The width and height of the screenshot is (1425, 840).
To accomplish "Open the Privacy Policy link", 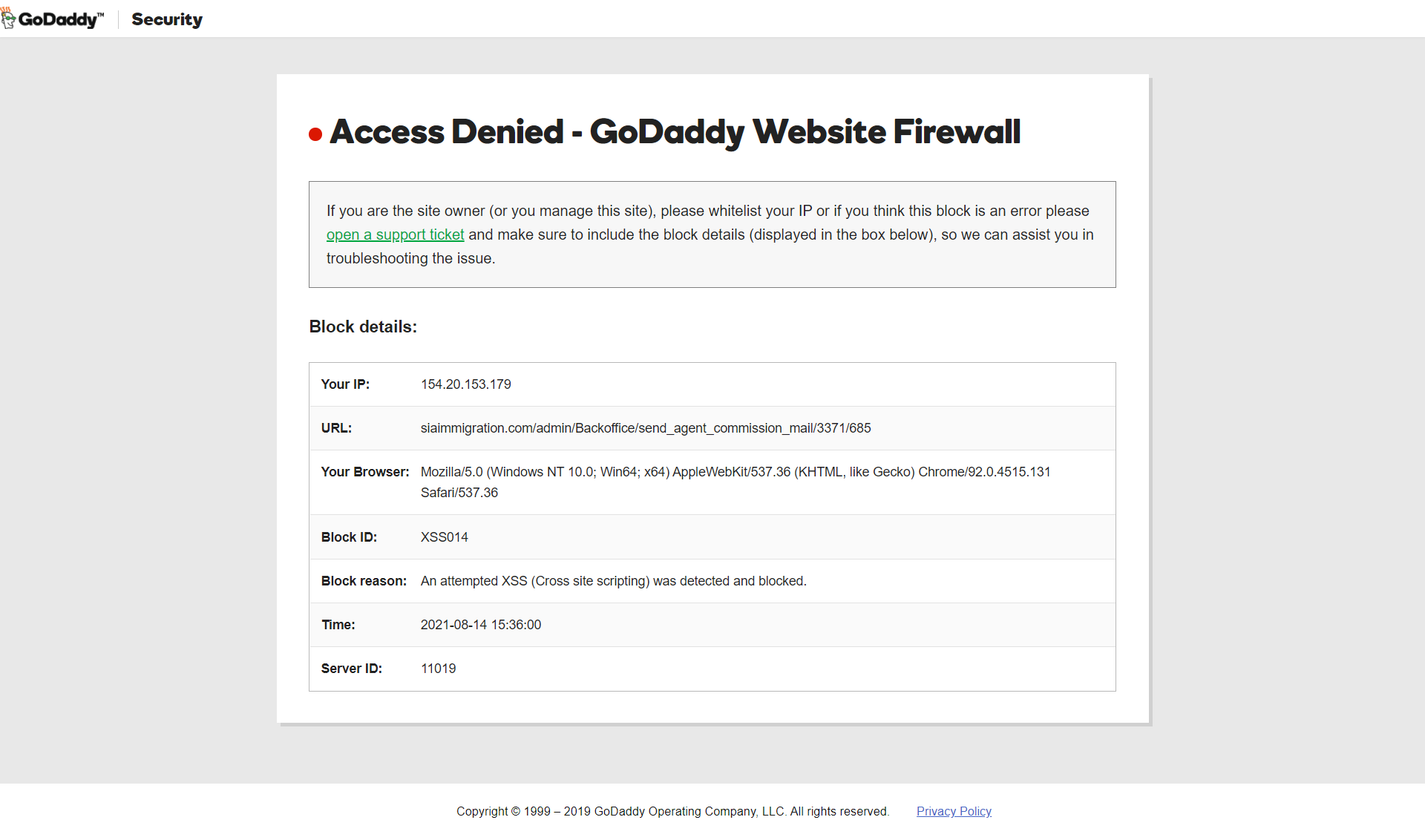I will point(954,811).
